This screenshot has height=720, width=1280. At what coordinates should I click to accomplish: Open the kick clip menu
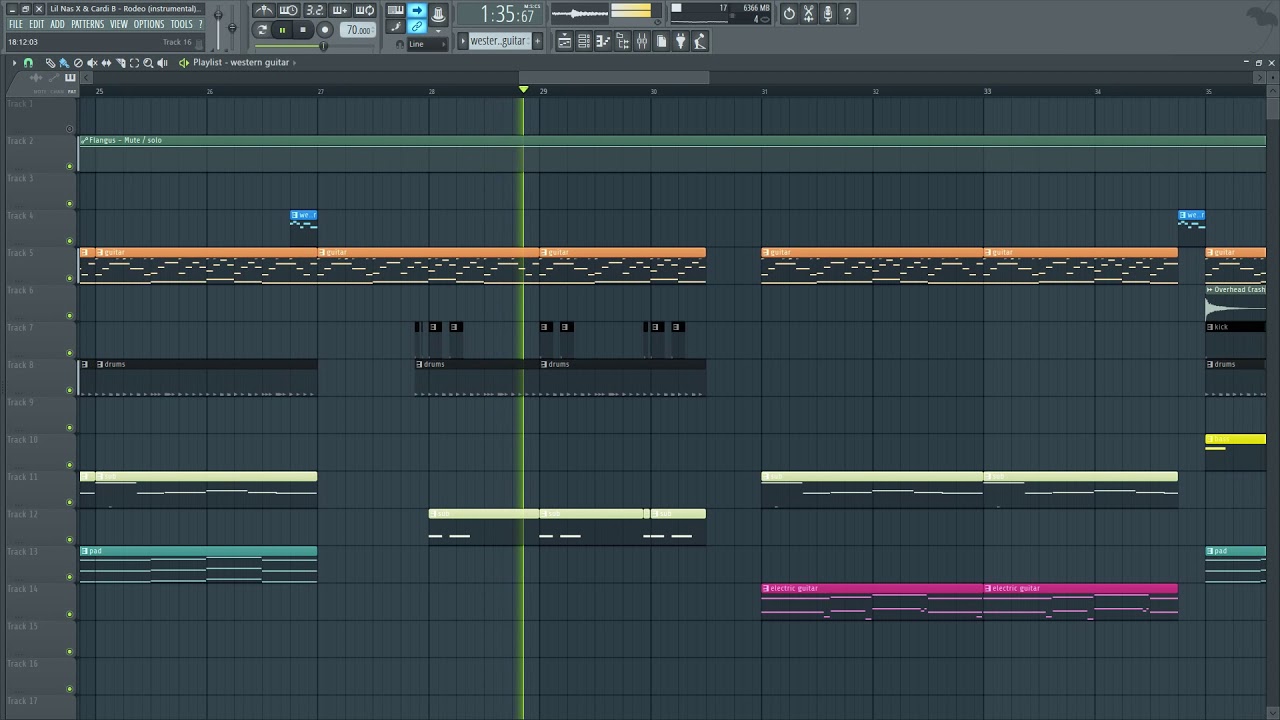pos(1211,327)
